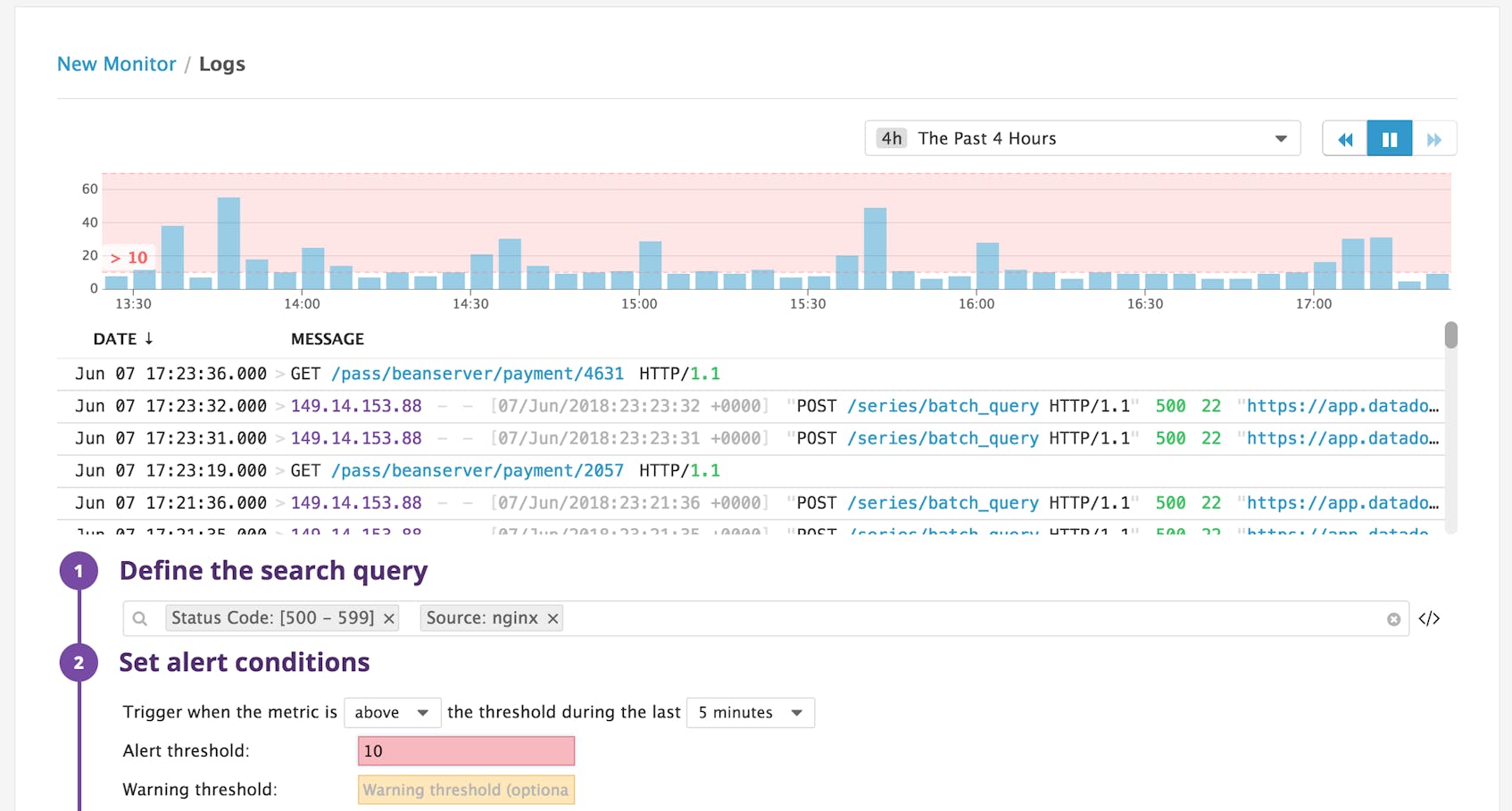Viewport: 1512px width, 811px height.
Task: Open the code editor view with the </> icon
Action: (x=1429, y=617)
